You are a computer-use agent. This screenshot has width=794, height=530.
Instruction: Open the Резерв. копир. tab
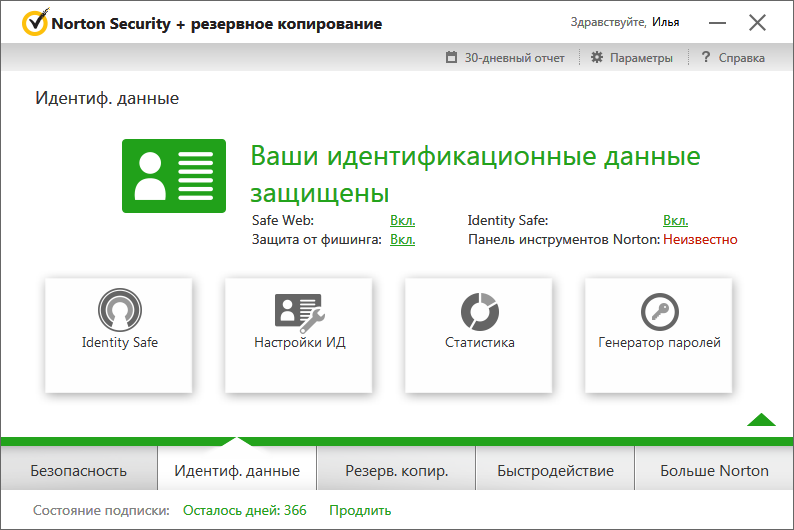tap(396, 470)
